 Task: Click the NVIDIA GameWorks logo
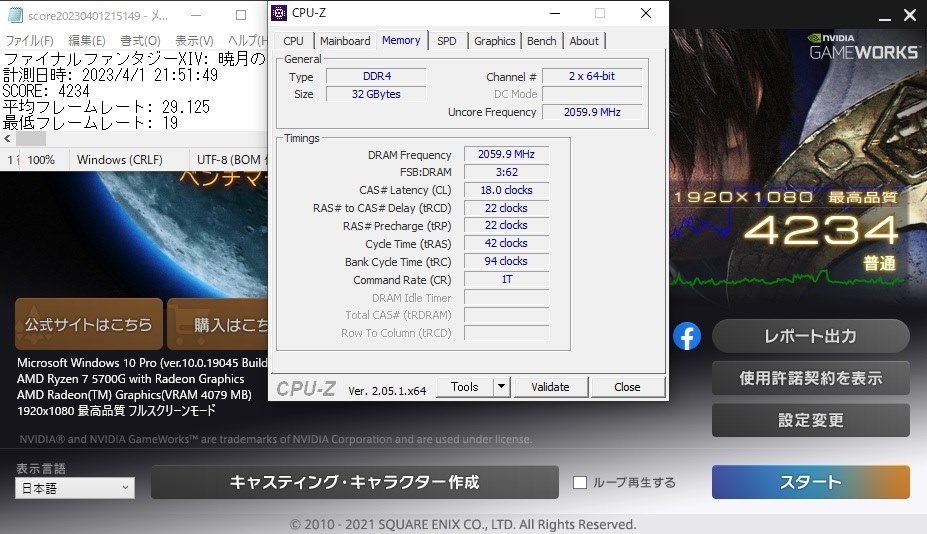pyautogui.click(x=864, y=47)
